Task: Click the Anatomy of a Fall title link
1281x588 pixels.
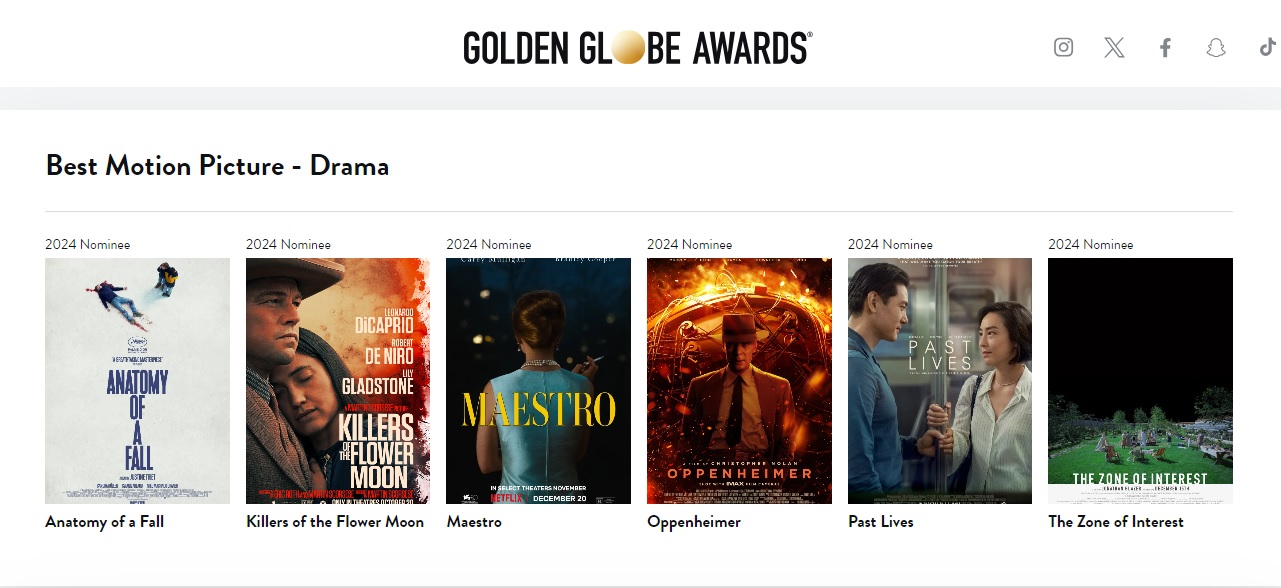Action: click(104, 522)
